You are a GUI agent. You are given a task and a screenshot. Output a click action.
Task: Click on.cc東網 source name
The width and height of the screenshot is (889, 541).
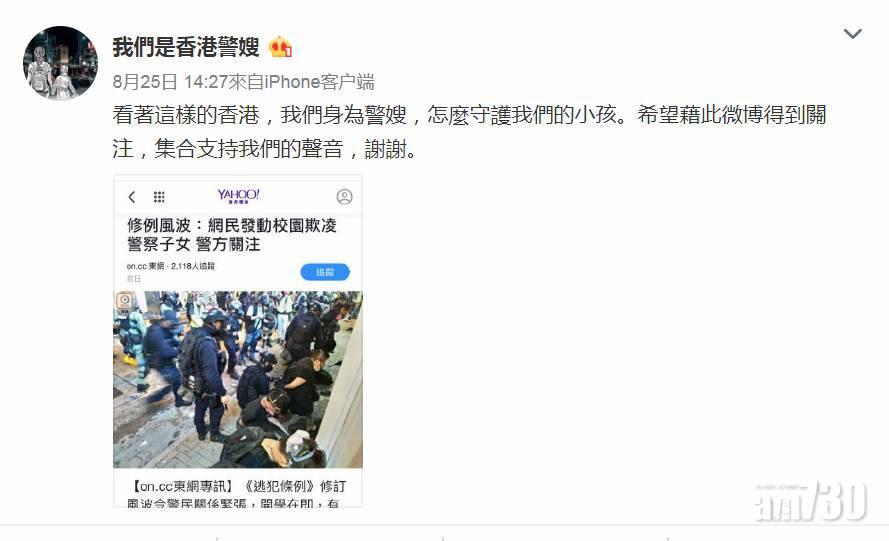point(145,266)
